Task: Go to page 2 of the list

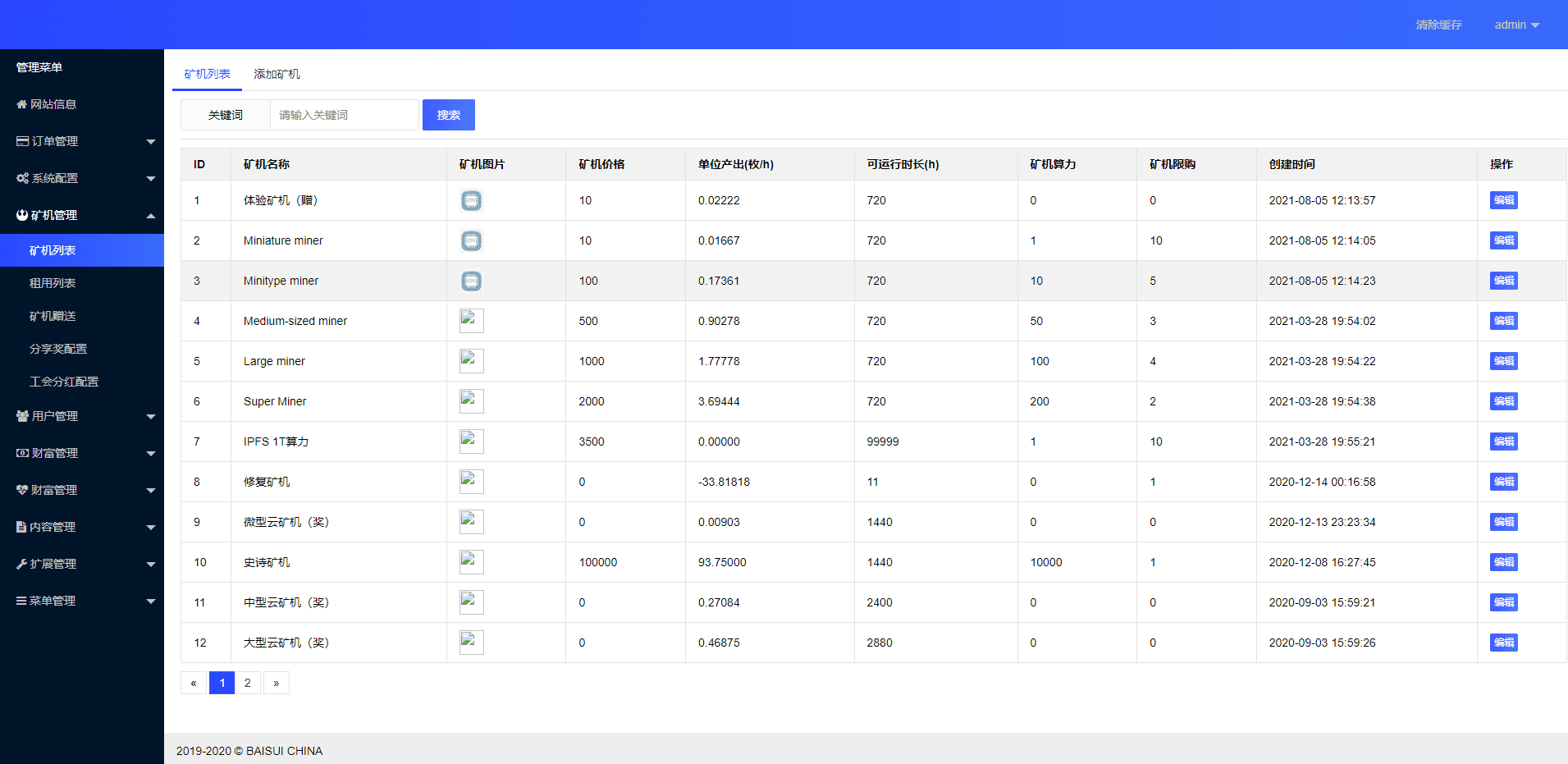Action: pyautogui.click(x=248, y=683)
